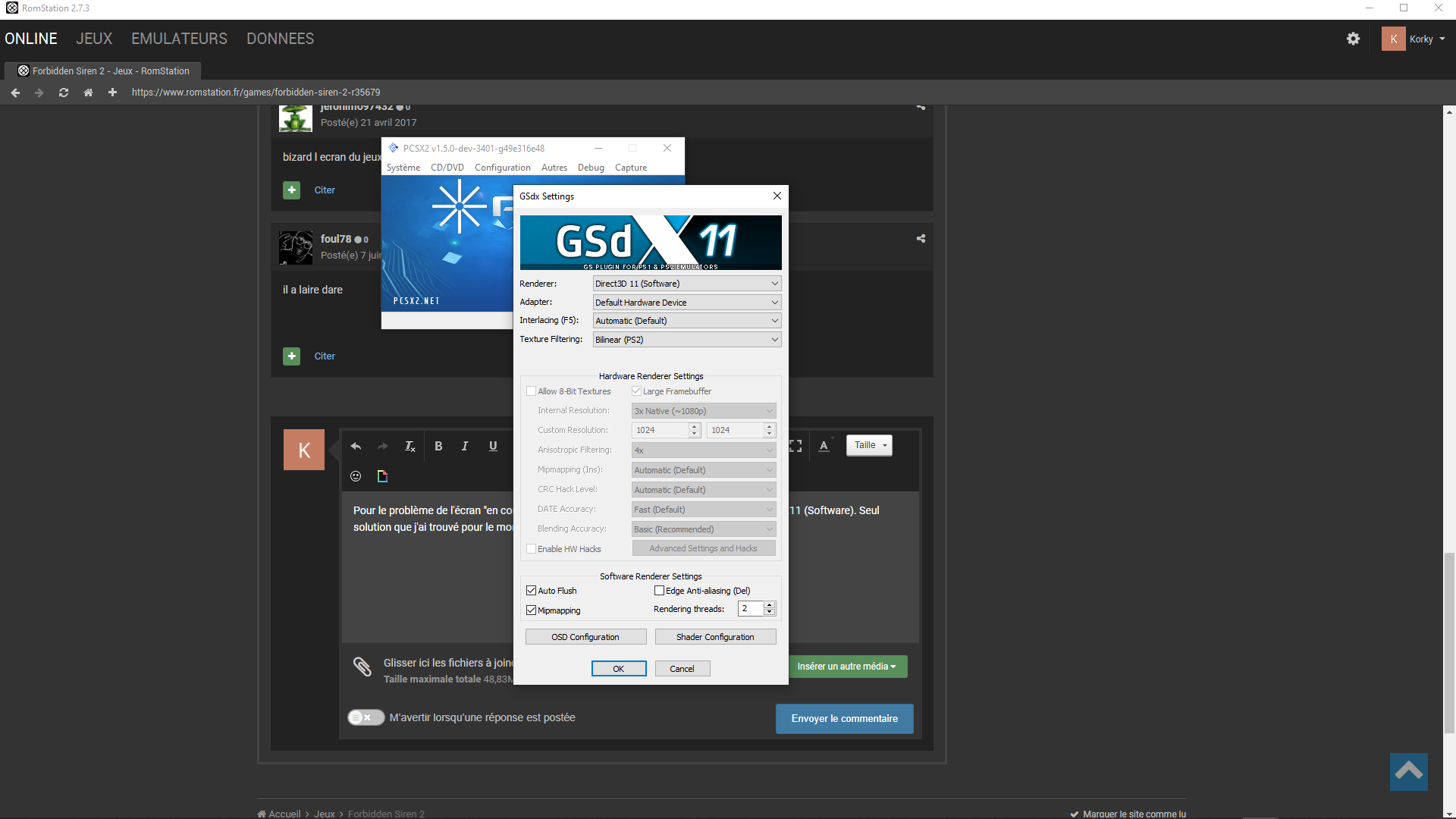Toggle the reply notification switch
Image resolution: width=1456 pixels, height=819 pixels.
point(366,717)
